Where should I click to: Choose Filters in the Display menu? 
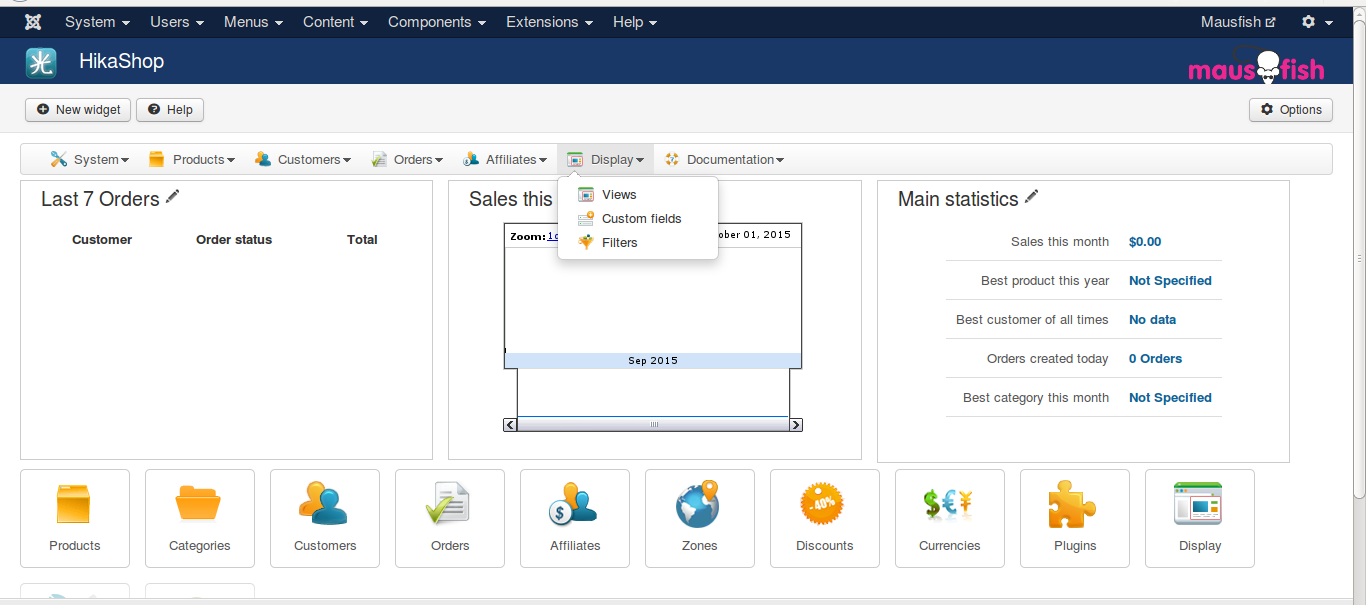click(x=619, y=243)
